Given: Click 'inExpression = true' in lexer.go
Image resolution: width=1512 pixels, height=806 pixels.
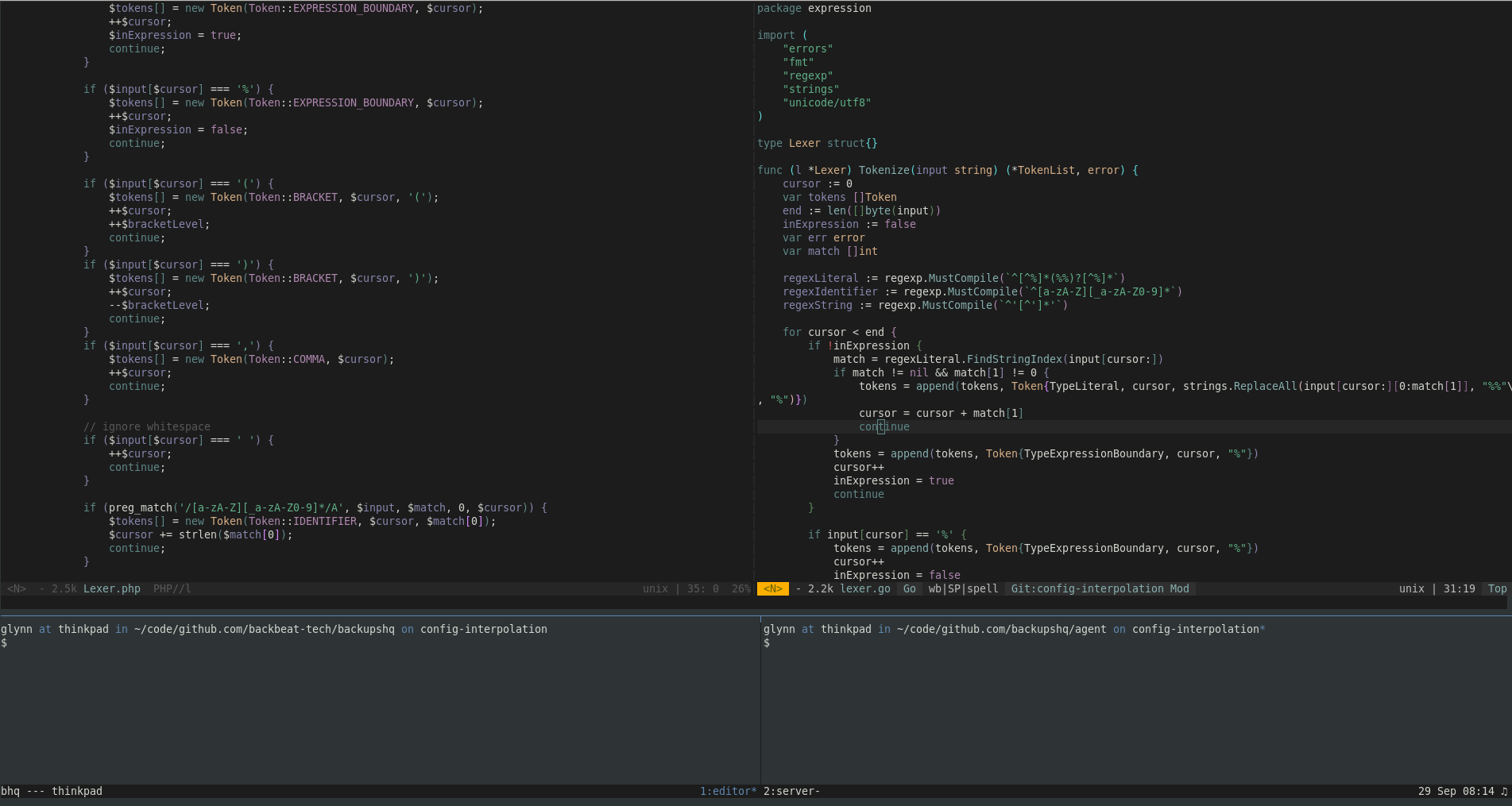Looking at the screenshot, I should 894,480.
